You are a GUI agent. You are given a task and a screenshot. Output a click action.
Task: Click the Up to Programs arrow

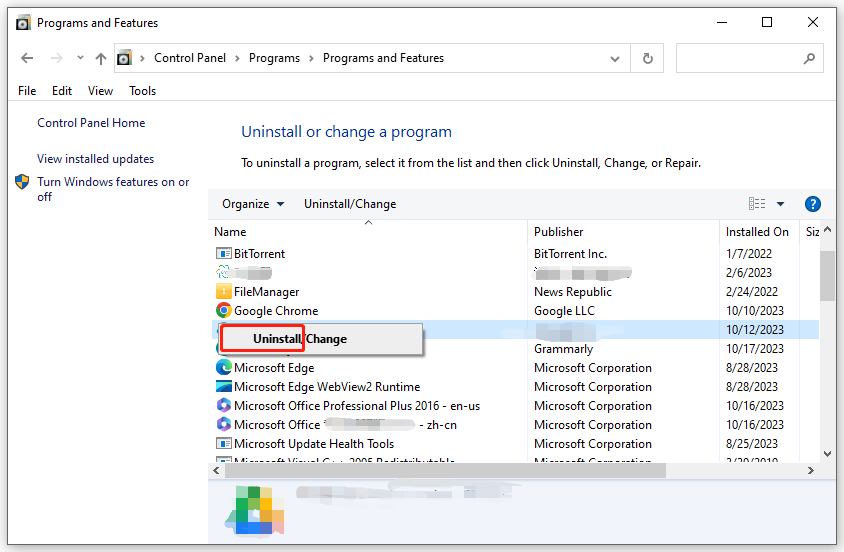click(100, 59)
